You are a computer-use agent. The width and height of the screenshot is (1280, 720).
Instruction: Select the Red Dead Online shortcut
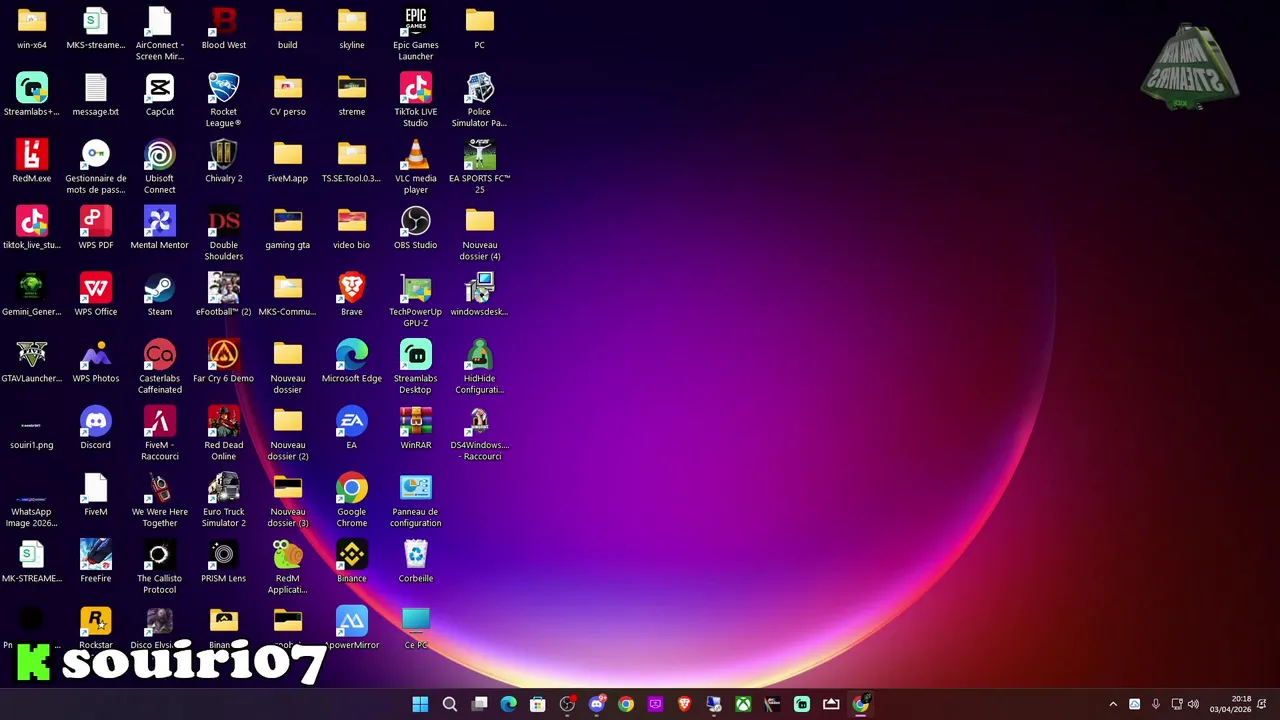[224, 434]
